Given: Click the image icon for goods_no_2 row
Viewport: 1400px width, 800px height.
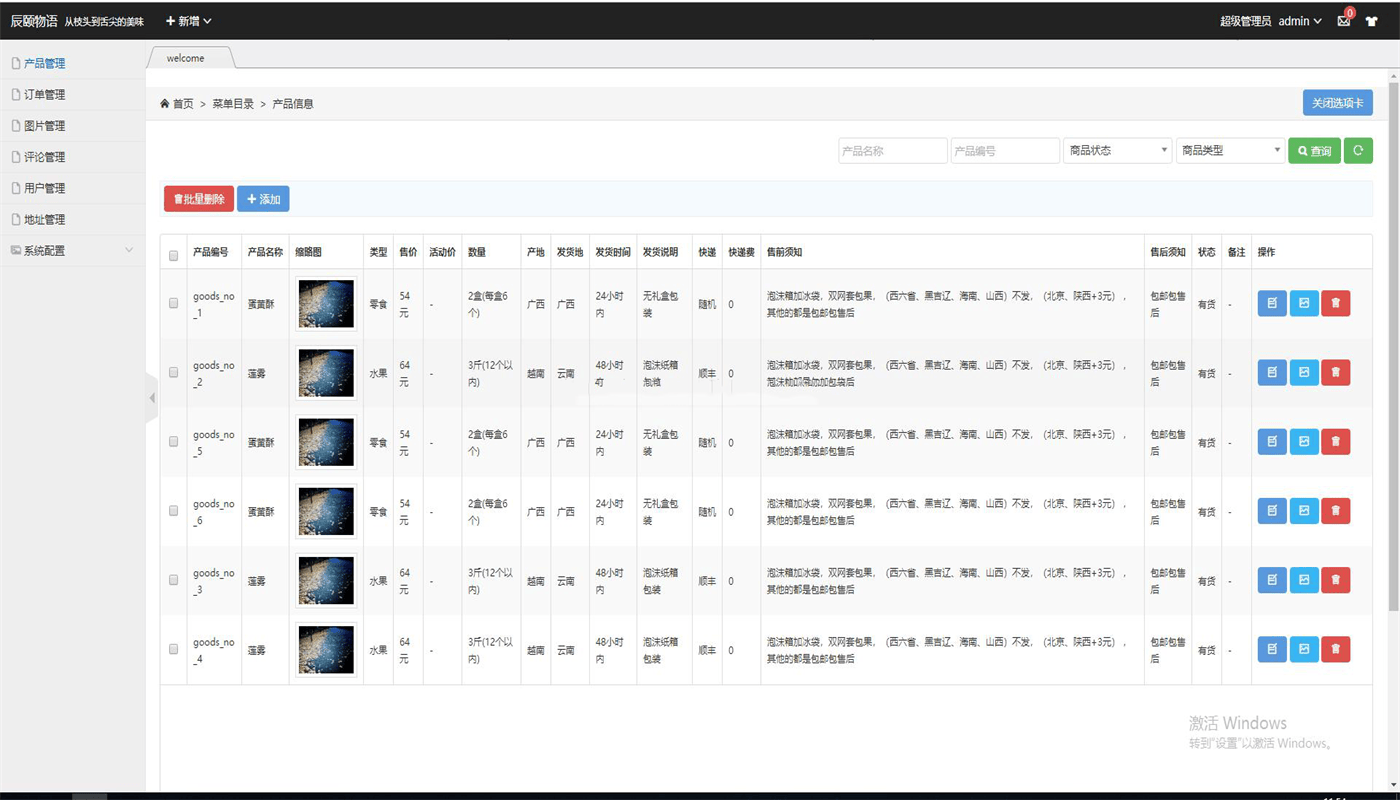Looking at the screenshot, I should [x=1304, y=372].
